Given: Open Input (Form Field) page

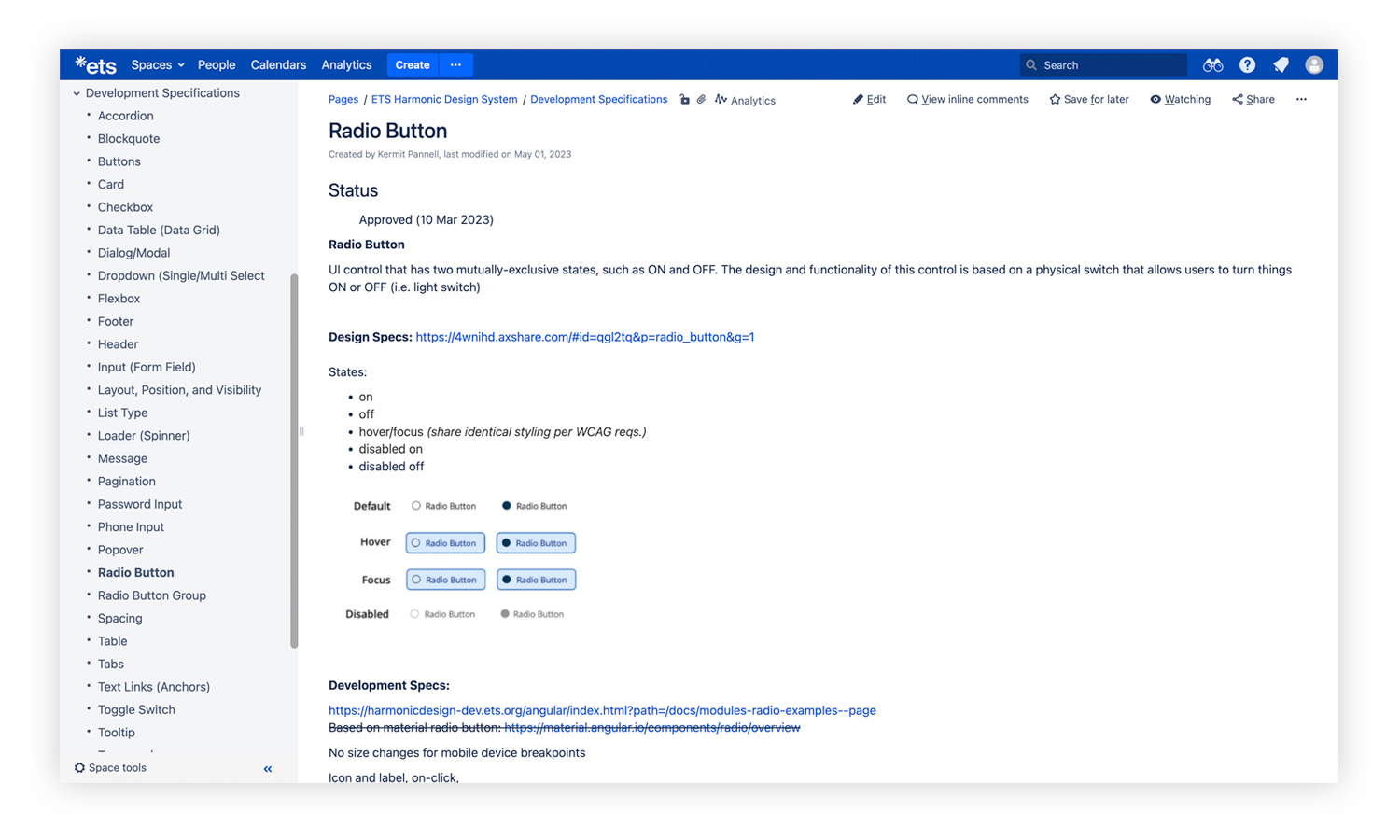Looking at the screenshot, I should click(x=147, y=367).
